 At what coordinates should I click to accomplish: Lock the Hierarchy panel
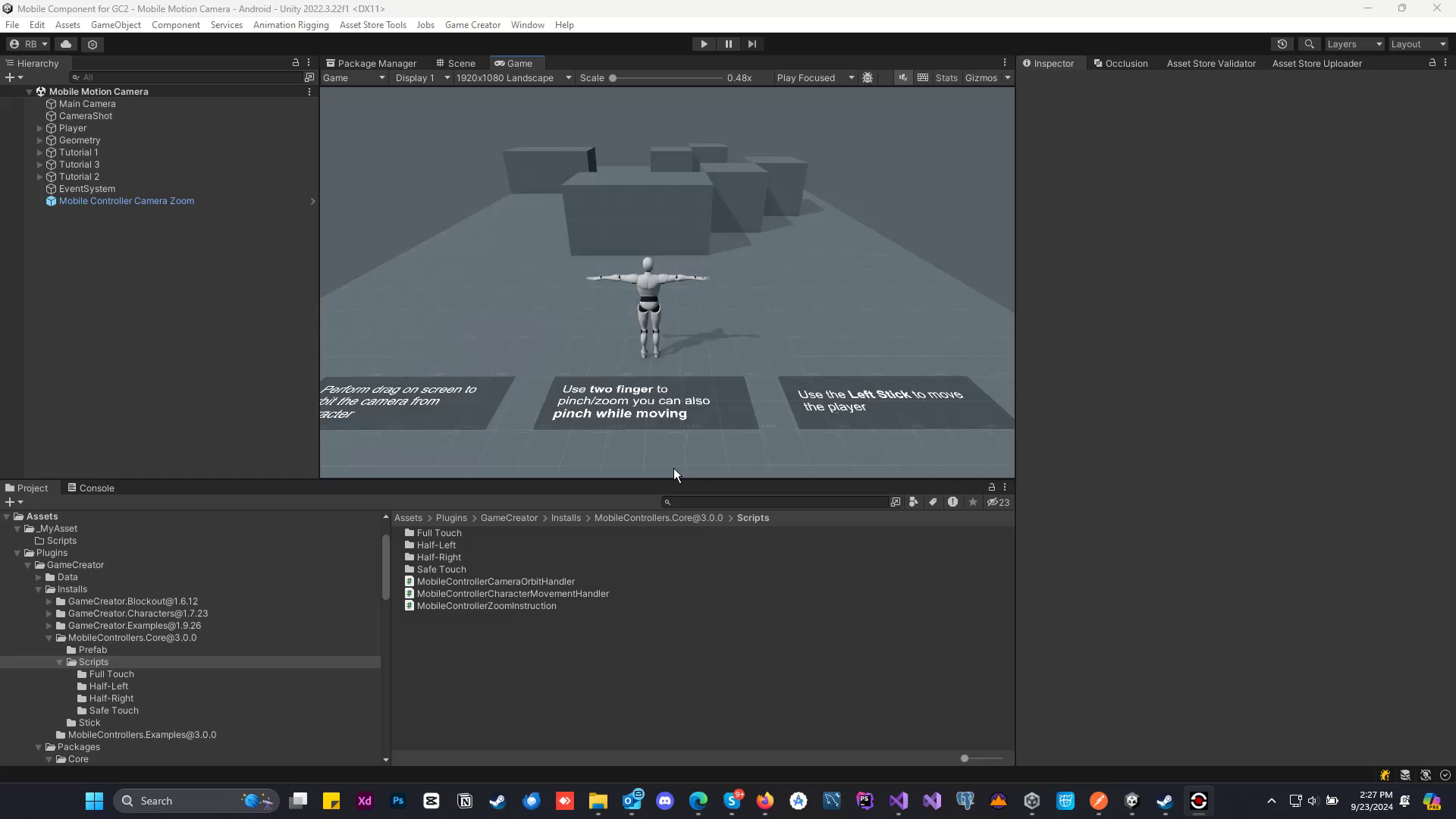point(296,63)
